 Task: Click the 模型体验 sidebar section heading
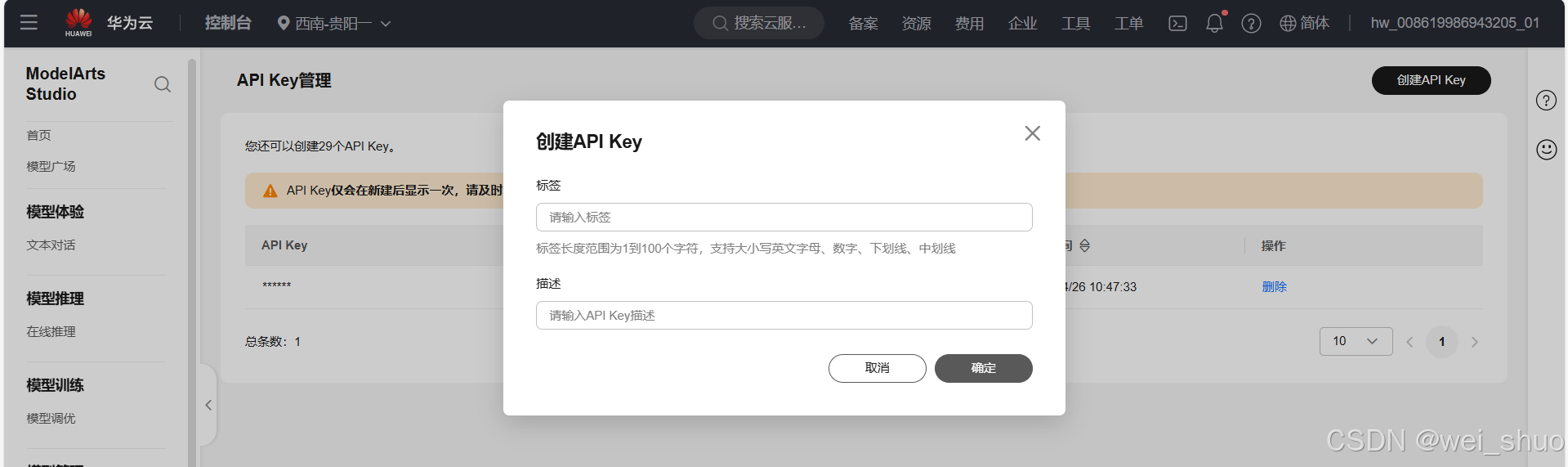tap(55, 212)
